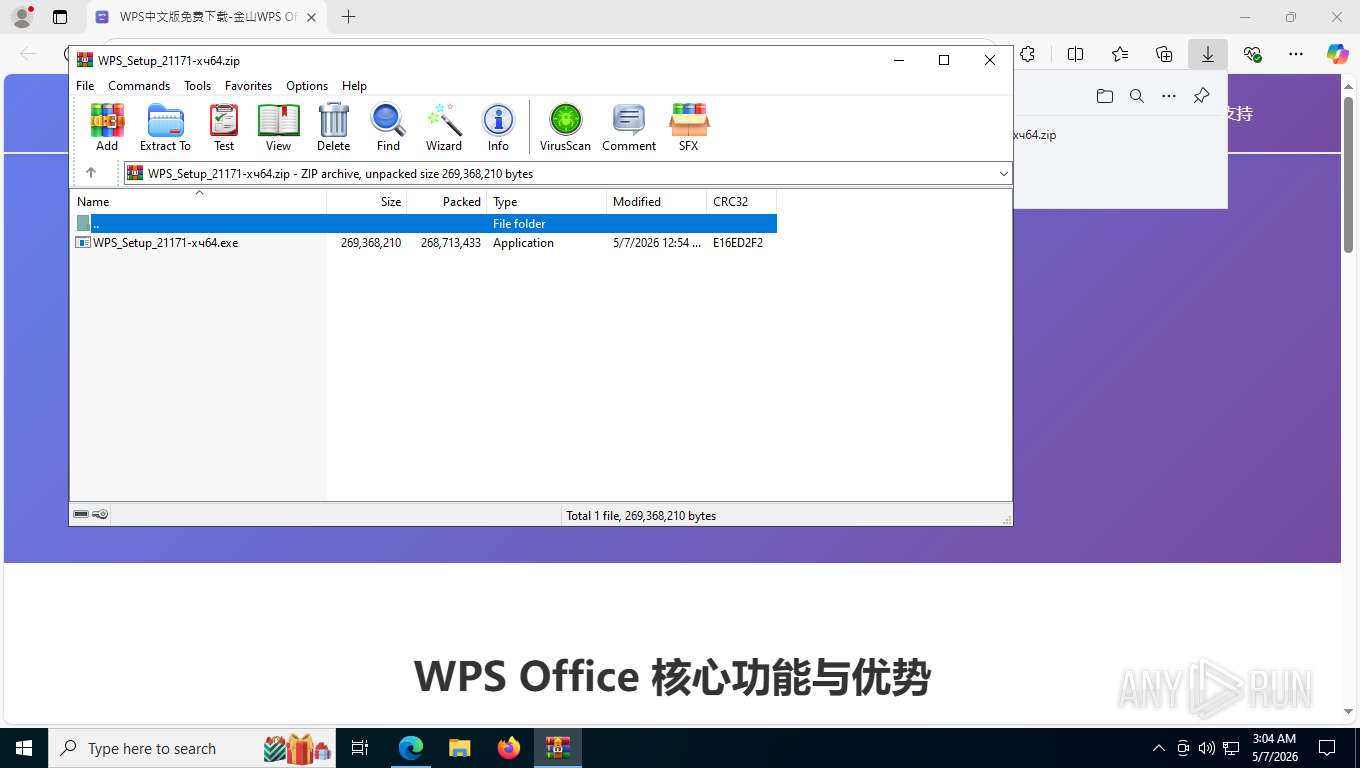Sort by Packed column header

[x=447, y=201]
